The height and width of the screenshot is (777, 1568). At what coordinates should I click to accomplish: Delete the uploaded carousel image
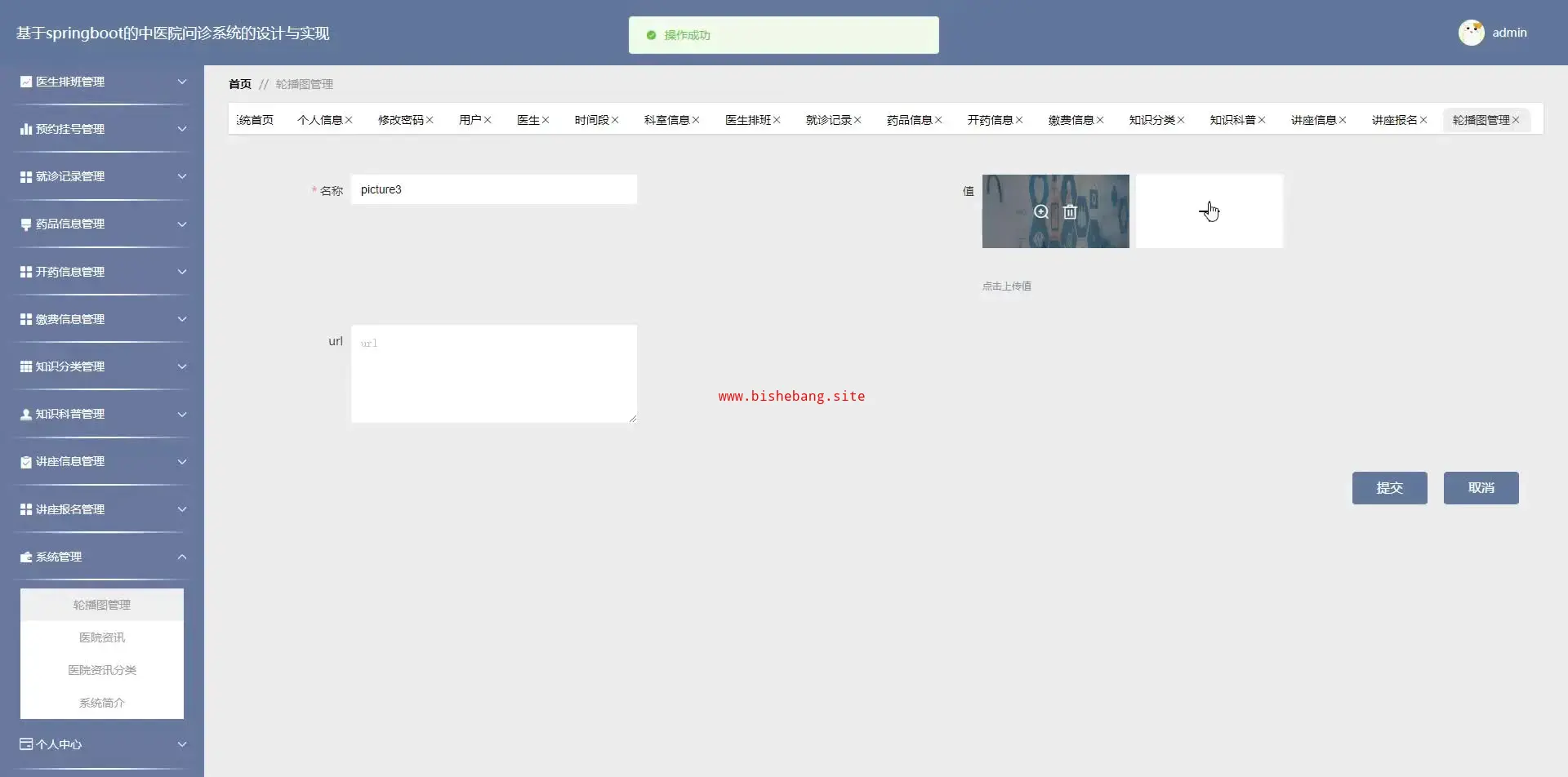click(x=1070, y=211)
